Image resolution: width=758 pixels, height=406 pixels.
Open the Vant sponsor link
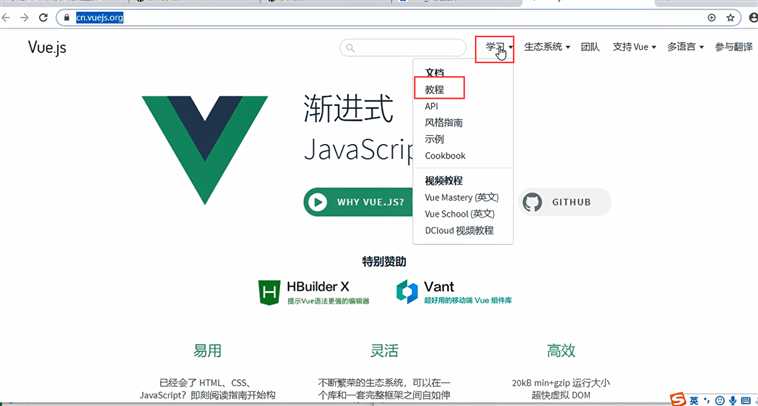[x=454, y=292]
